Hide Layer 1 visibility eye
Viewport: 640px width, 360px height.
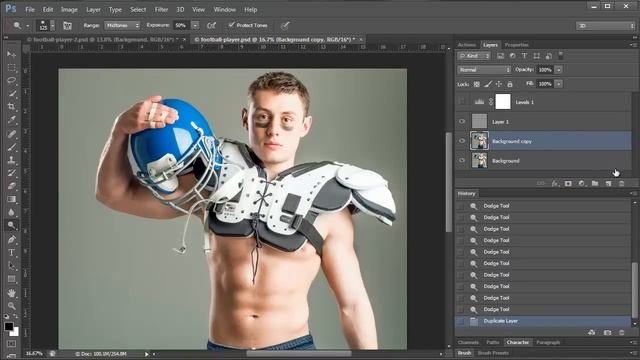[462, 121]
